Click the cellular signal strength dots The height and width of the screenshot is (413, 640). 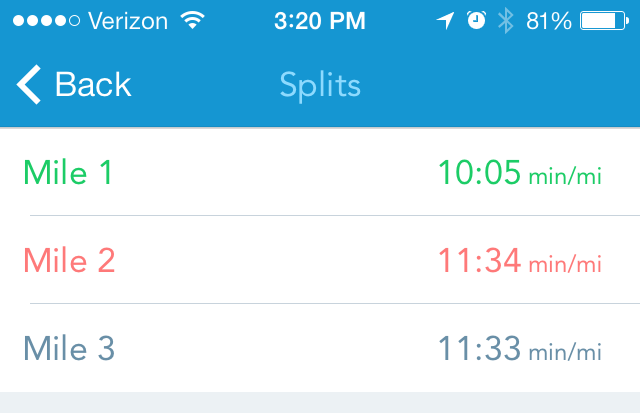click(x=42, y=20)
